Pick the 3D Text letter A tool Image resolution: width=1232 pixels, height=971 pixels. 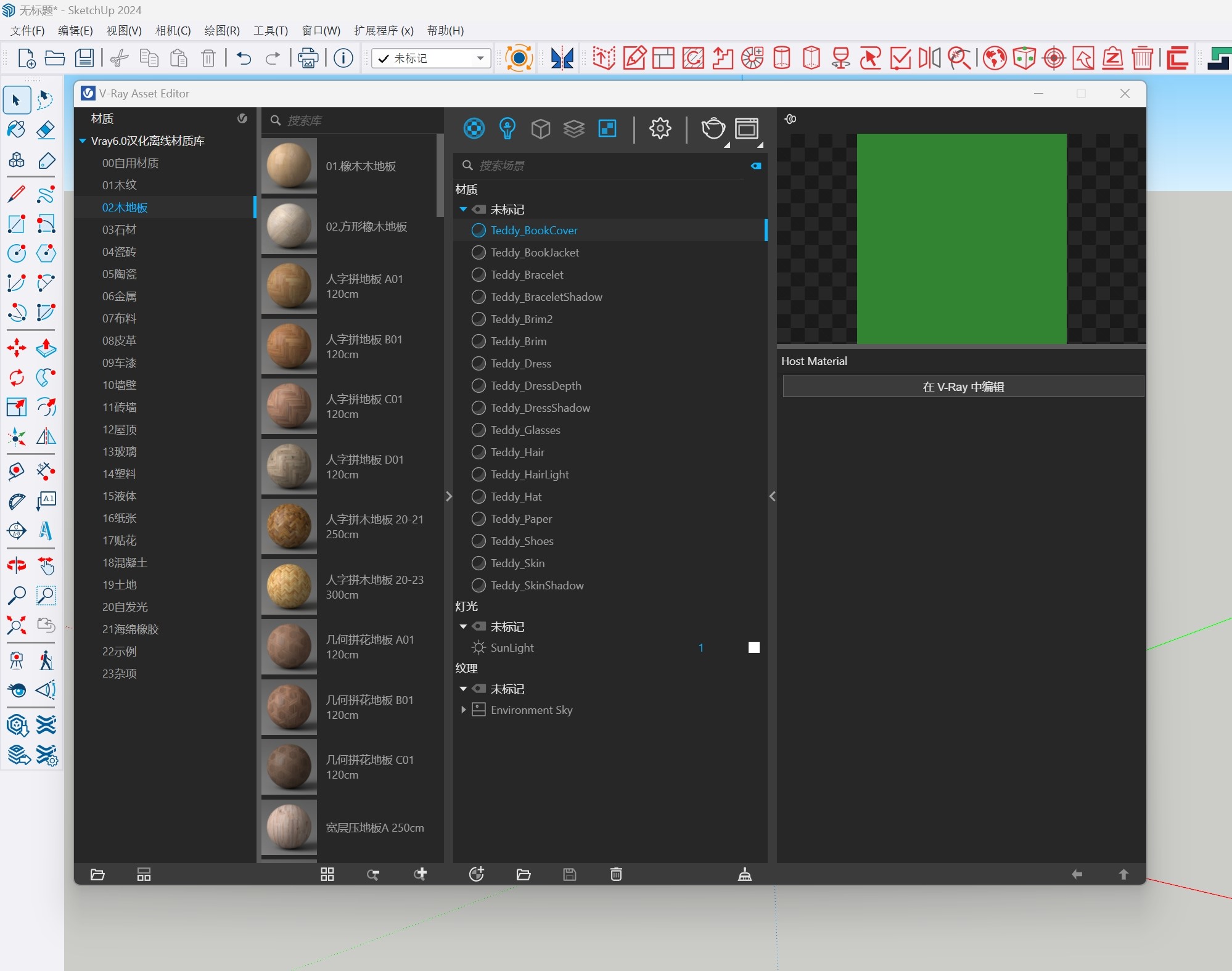coord(46,531)
